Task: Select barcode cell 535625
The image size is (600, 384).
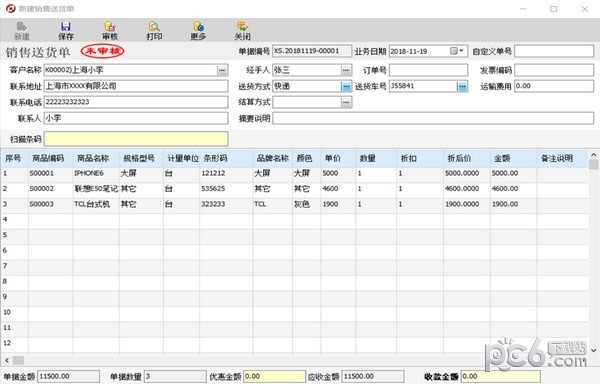Action: [x=226, y=189]
